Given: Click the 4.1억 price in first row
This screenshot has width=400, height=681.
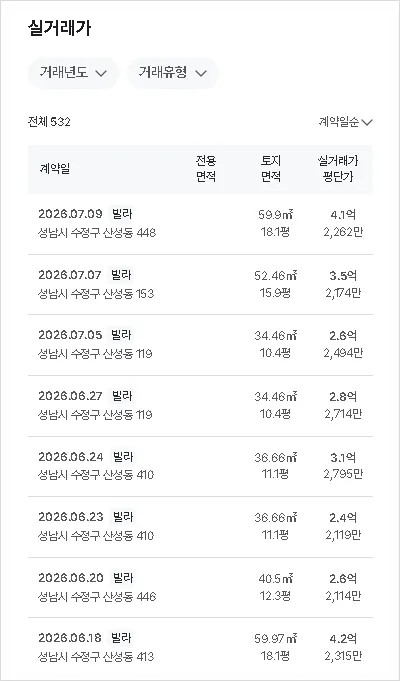Looking at the screenshot, I should 343,215.
